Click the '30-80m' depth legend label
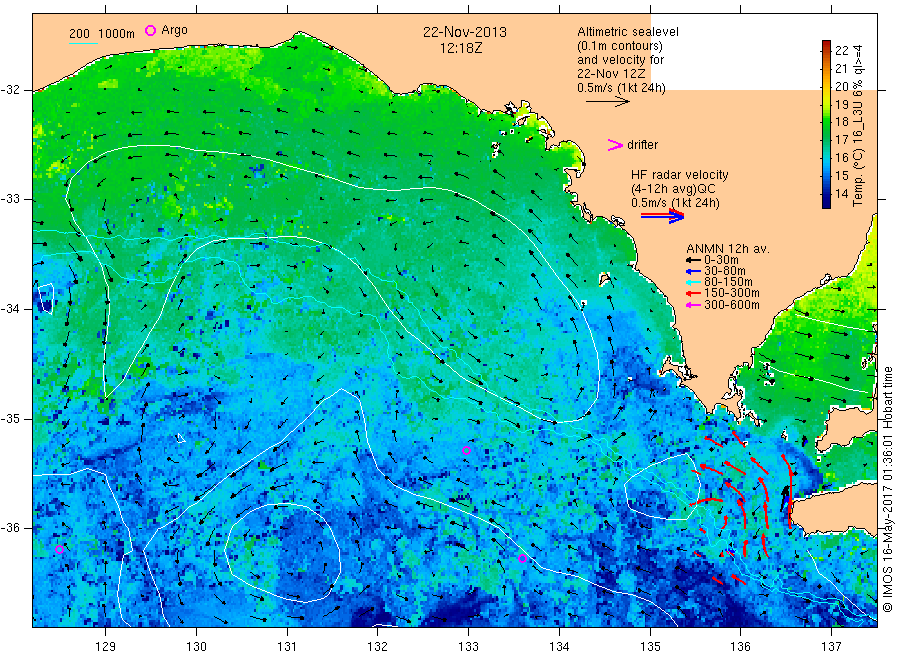The height and width of the screenshot is (660, 900). pos(725,271)
